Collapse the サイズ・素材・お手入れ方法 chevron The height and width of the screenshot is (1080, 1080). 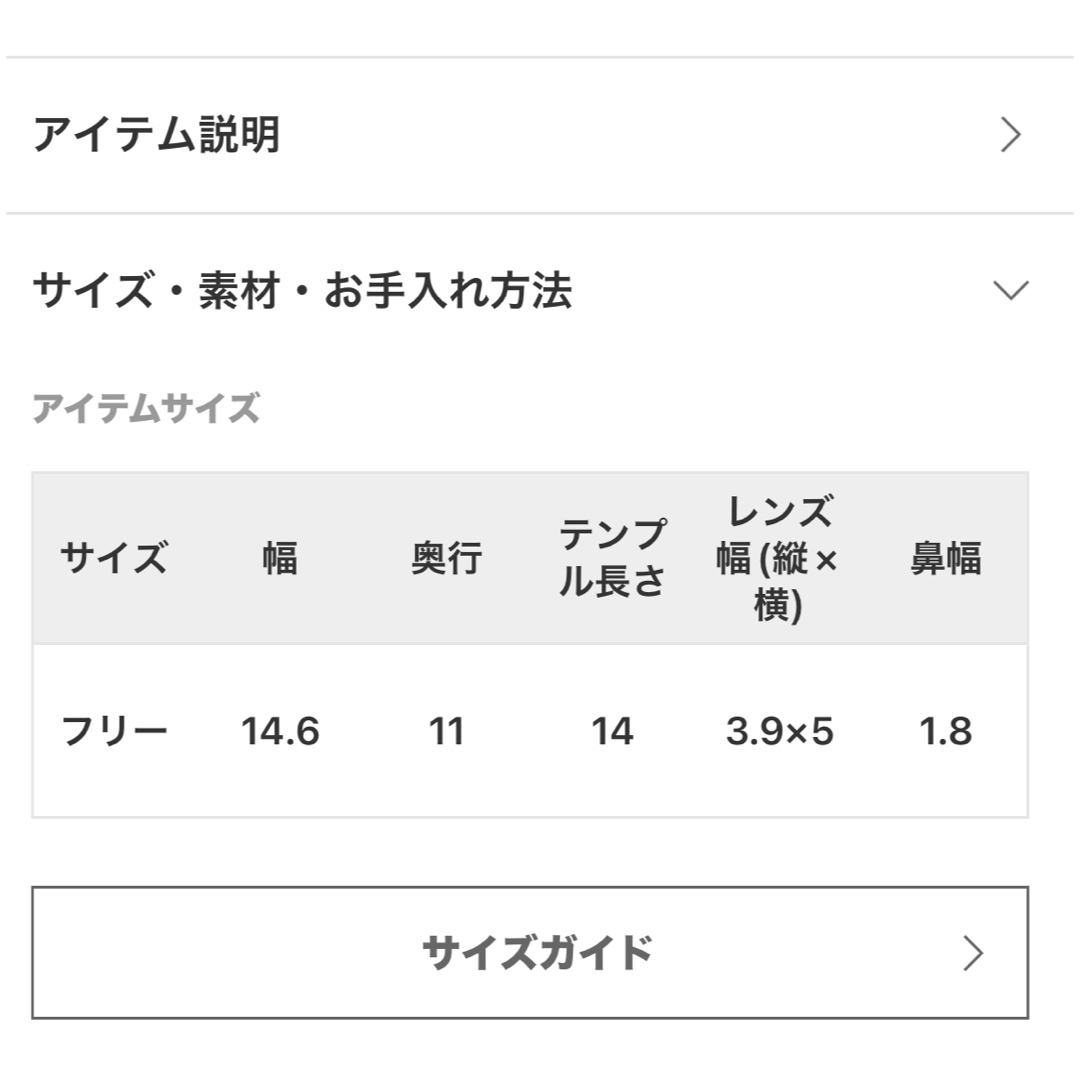1010,290
